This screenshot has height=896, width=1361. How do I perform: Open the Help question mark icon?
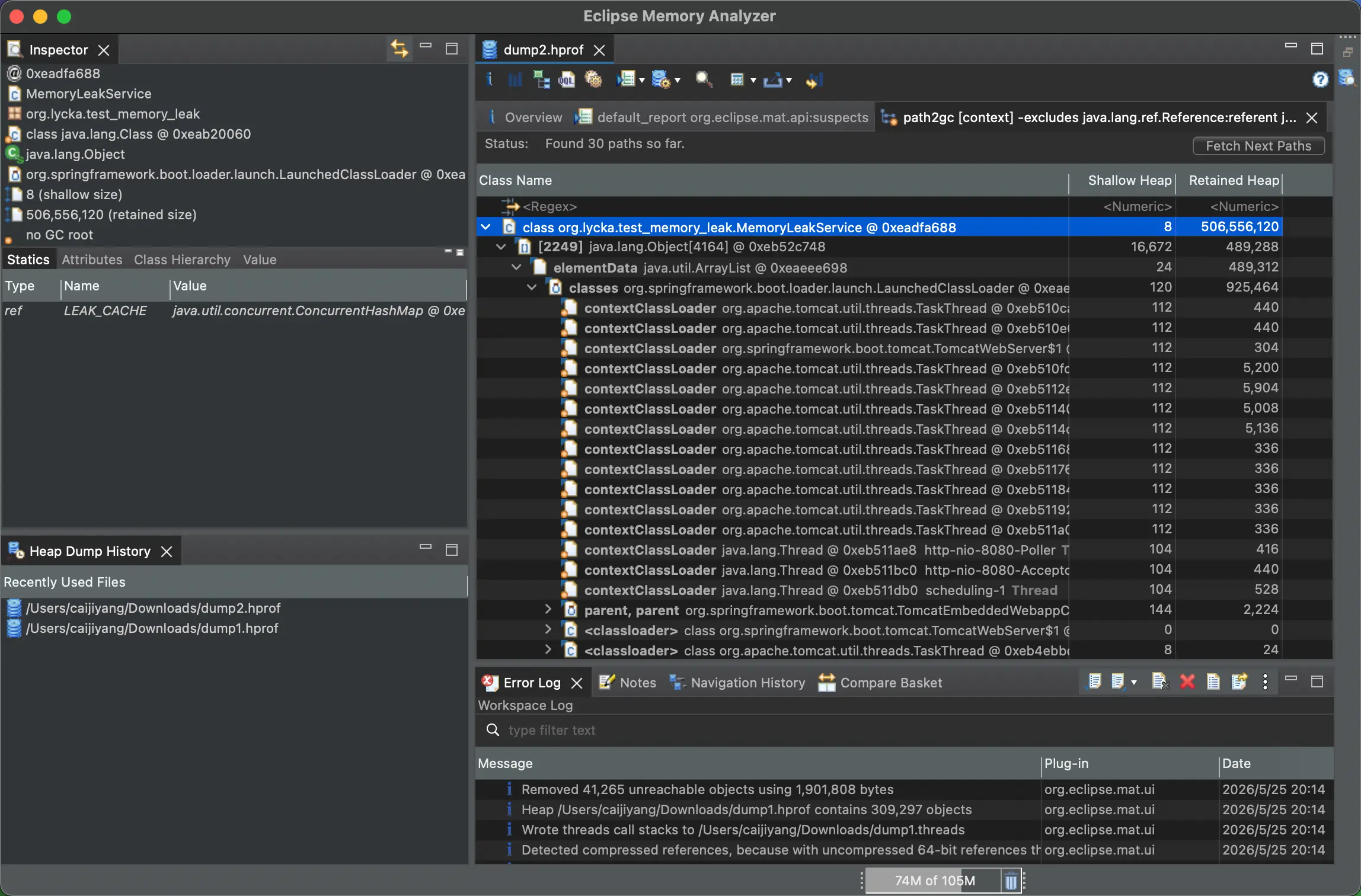(x=1320, y=79)
